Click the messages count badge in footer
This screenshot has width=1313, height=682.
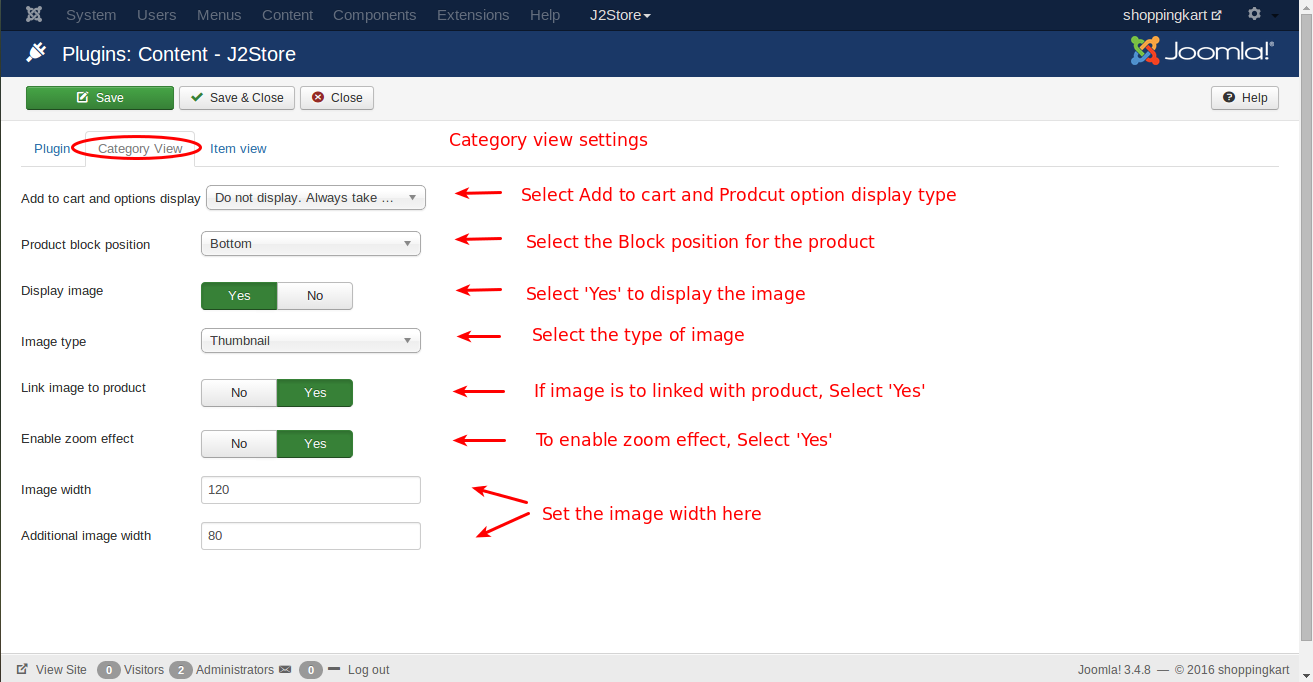311,670
